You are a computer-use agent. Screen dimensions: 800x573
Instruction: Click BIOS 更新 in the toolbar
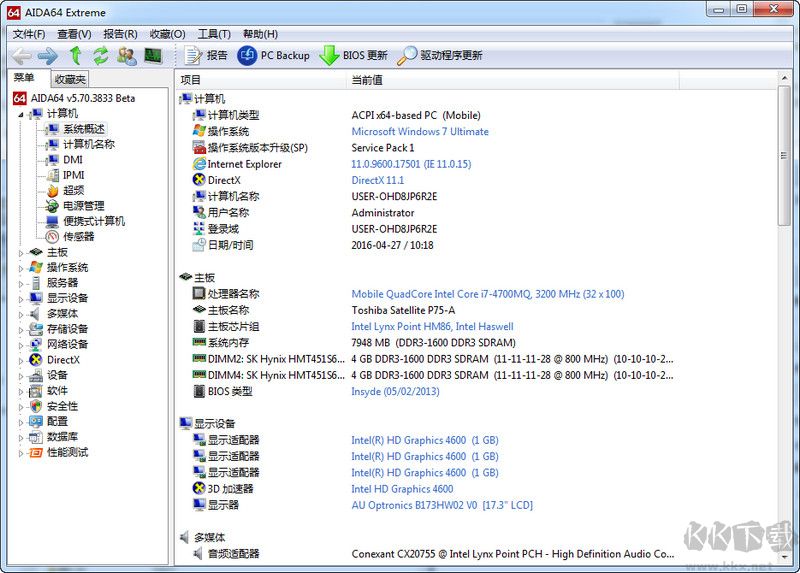pyautogui.click(x=354, y=56)
